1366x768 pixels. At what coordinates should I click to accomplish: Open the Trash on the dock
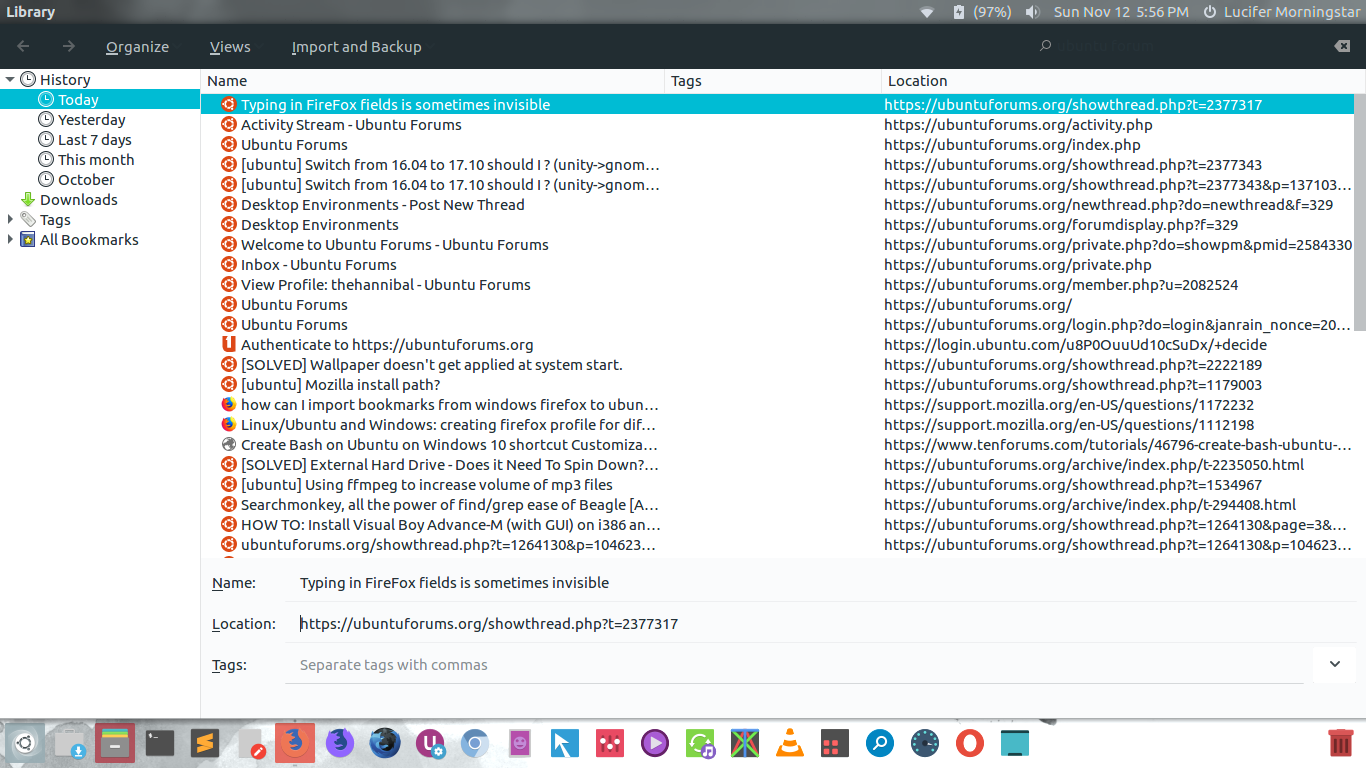point(1341,743)
